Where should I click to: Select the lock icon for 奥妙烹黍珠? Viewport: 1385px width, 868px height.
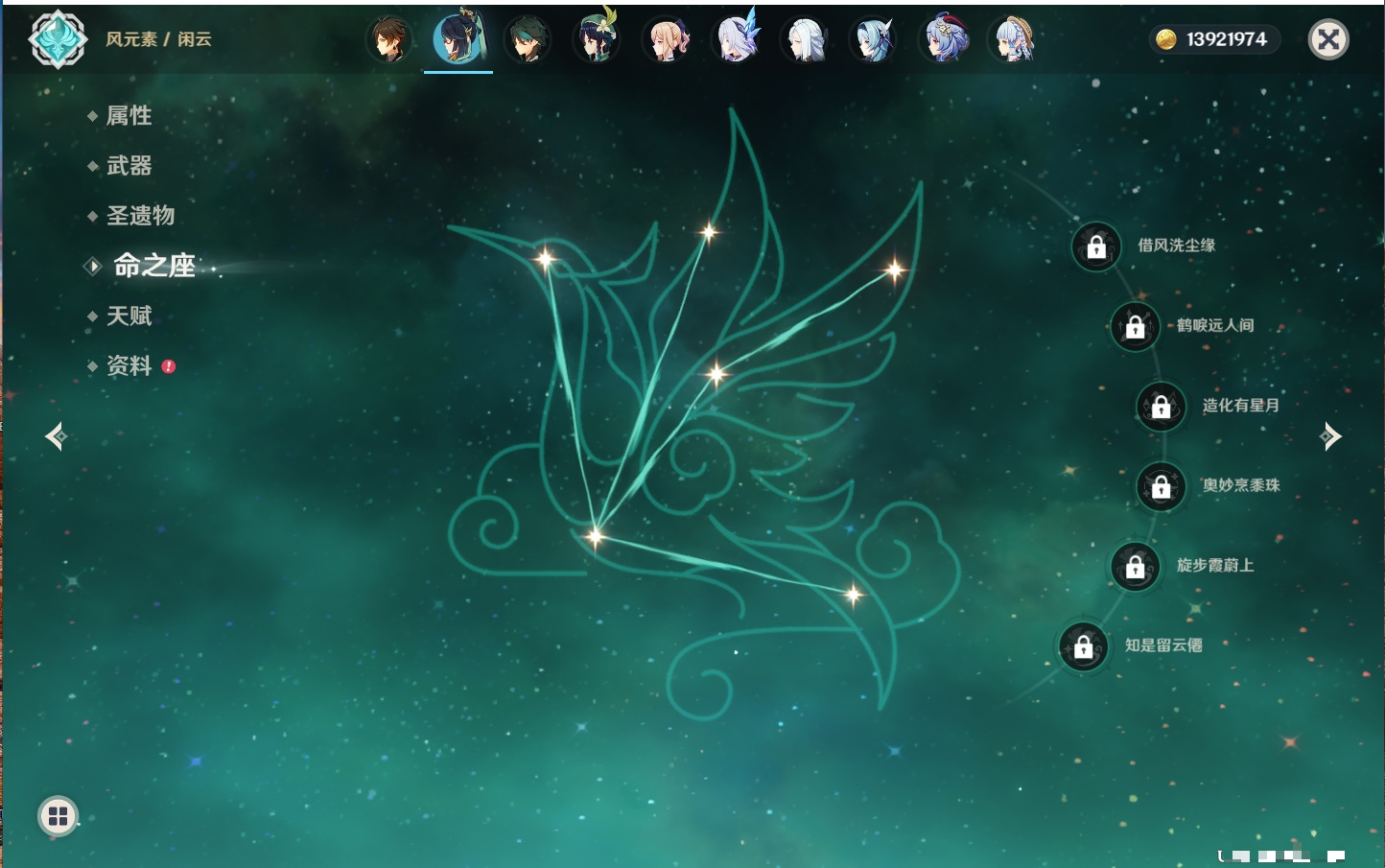[x=1162, y=487]
